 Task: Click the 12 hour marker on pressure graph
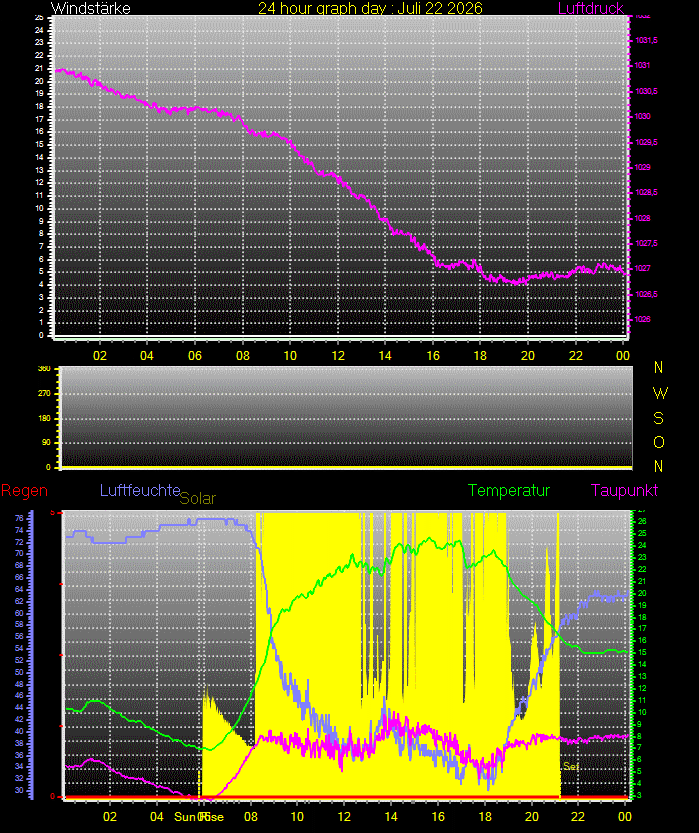(338, 355)
